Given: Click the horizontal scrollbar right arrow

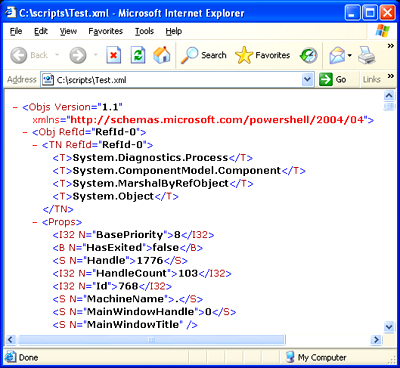Looking at the screenshot, I should point(376,340).
